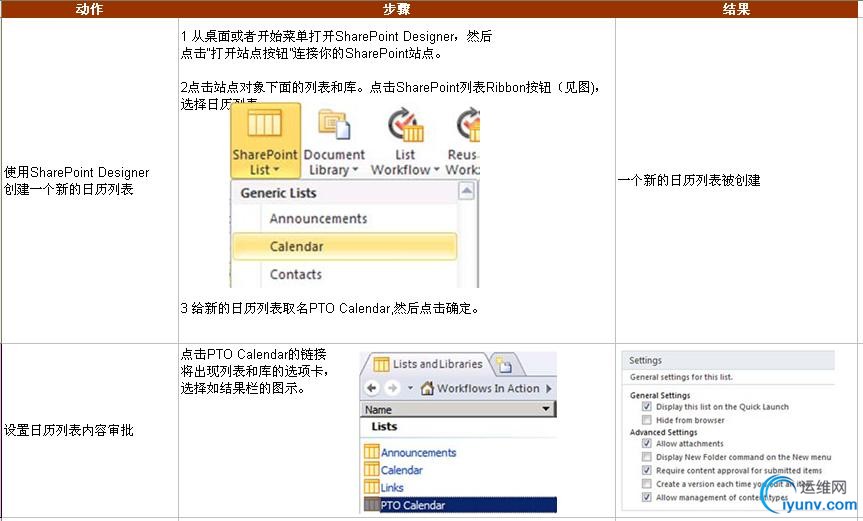Click the Reusable Workflow ribbon icon
Viewport: 863px width, 521px height.
[x=468, y=125]
